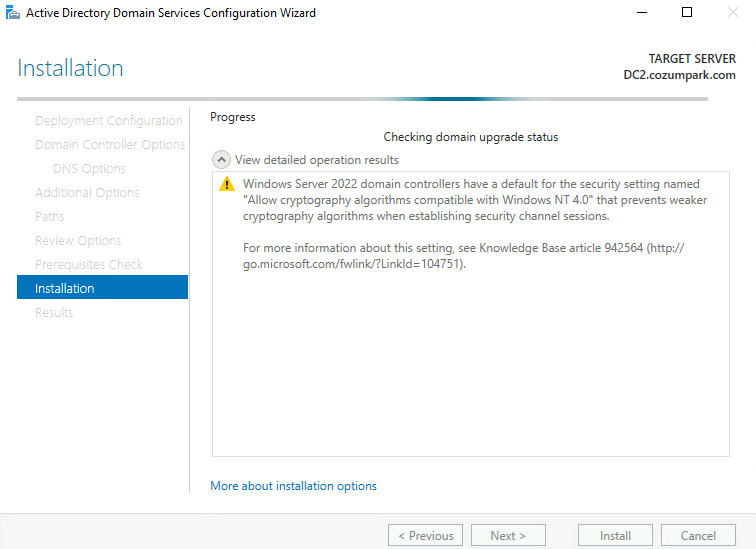Select DNS Options step
Image resolution: width=756 pixels, height=549 pixels.
[x=89, y=169]
